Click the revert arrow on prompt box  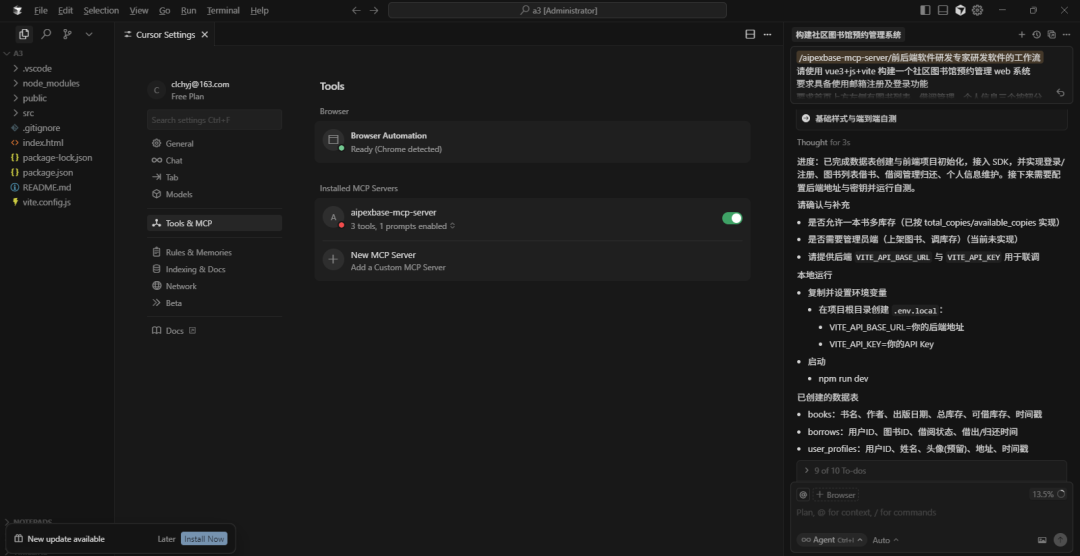pyautogui.click(x=1061, y=92)
